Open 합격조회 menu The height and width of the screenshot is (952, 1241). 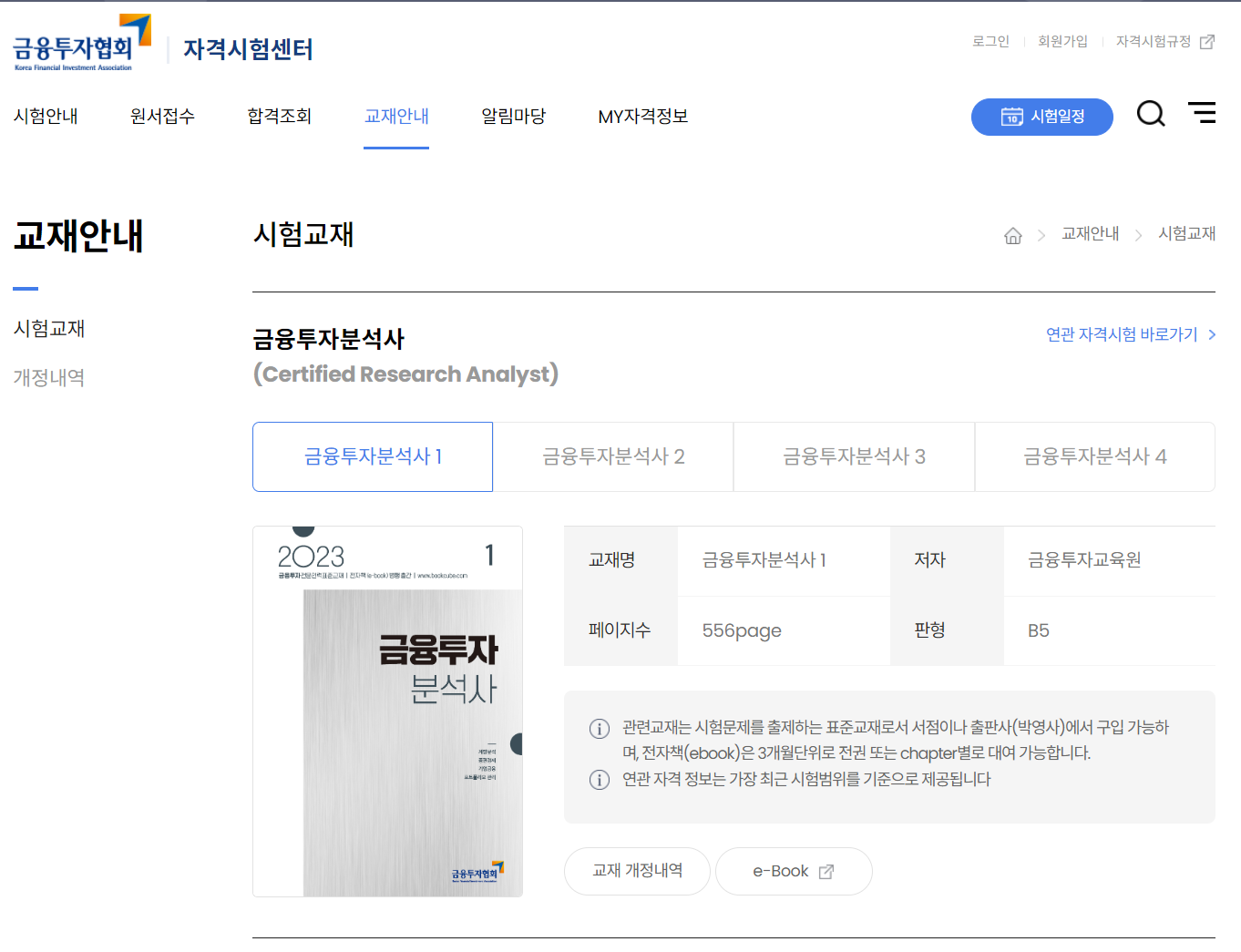point(280,117)
